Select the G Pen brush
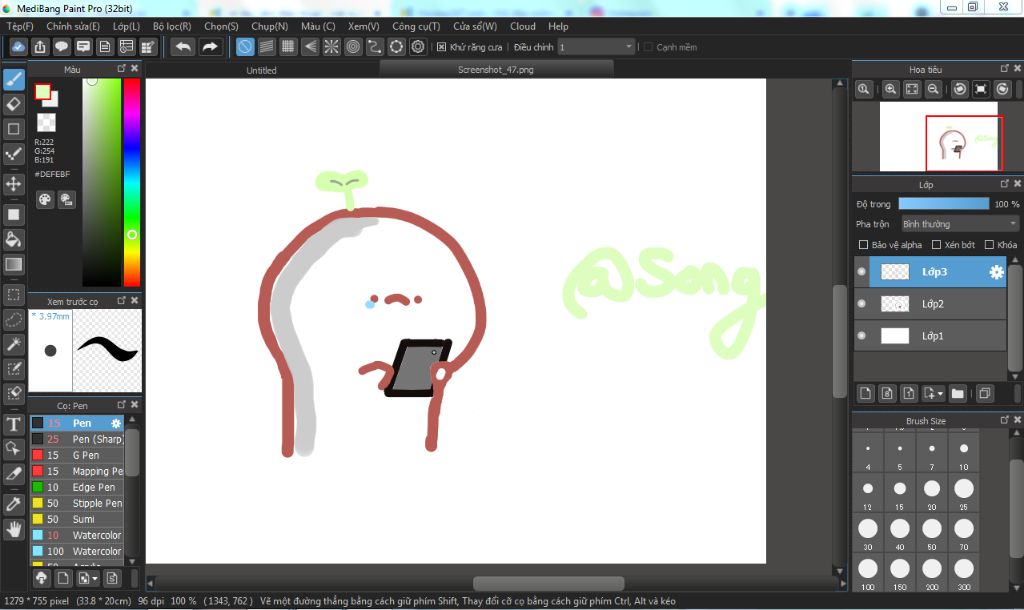The width and height of the screenshot is (1024, 610). pos(85,455)
